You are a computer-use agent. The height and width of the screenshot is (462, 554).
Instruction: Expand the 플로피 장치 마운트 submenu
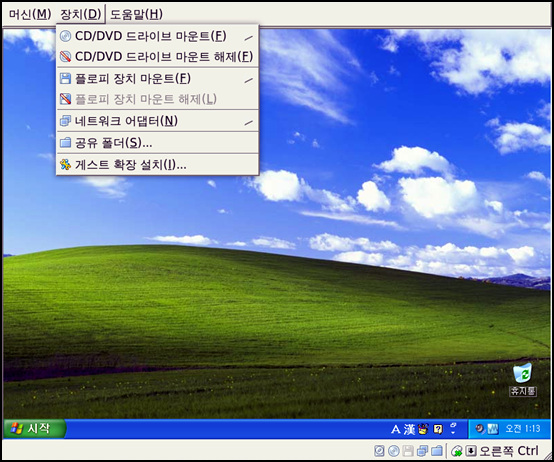pos(158,78)
